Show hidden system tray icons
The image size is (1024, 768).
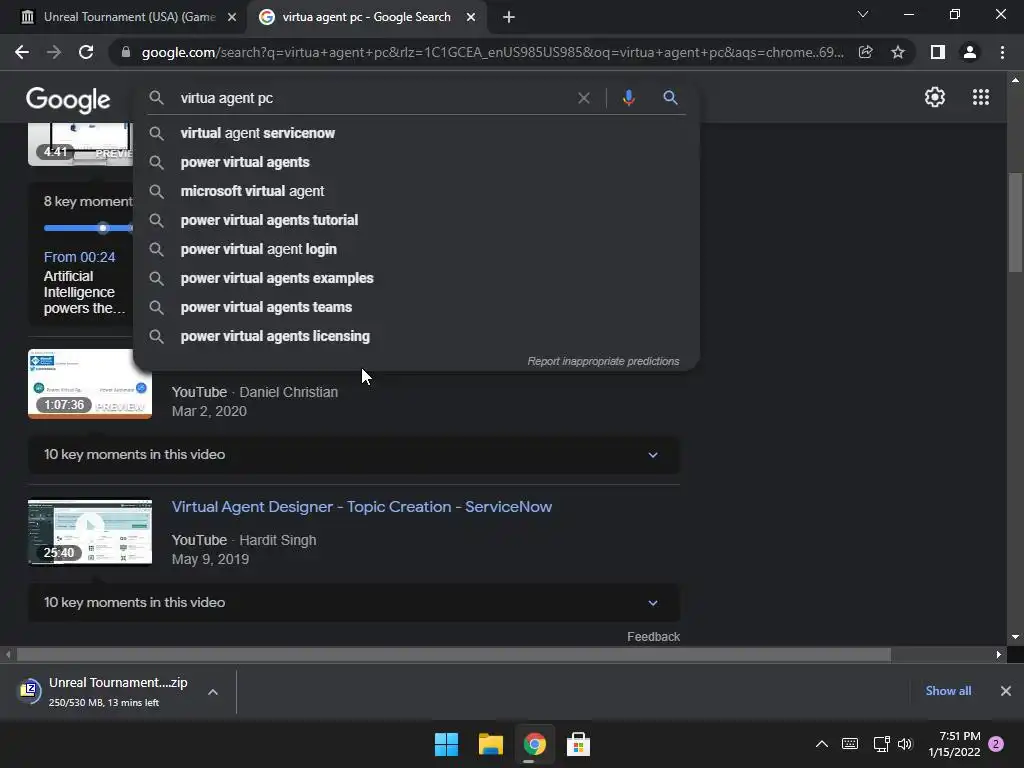point(822,744)
